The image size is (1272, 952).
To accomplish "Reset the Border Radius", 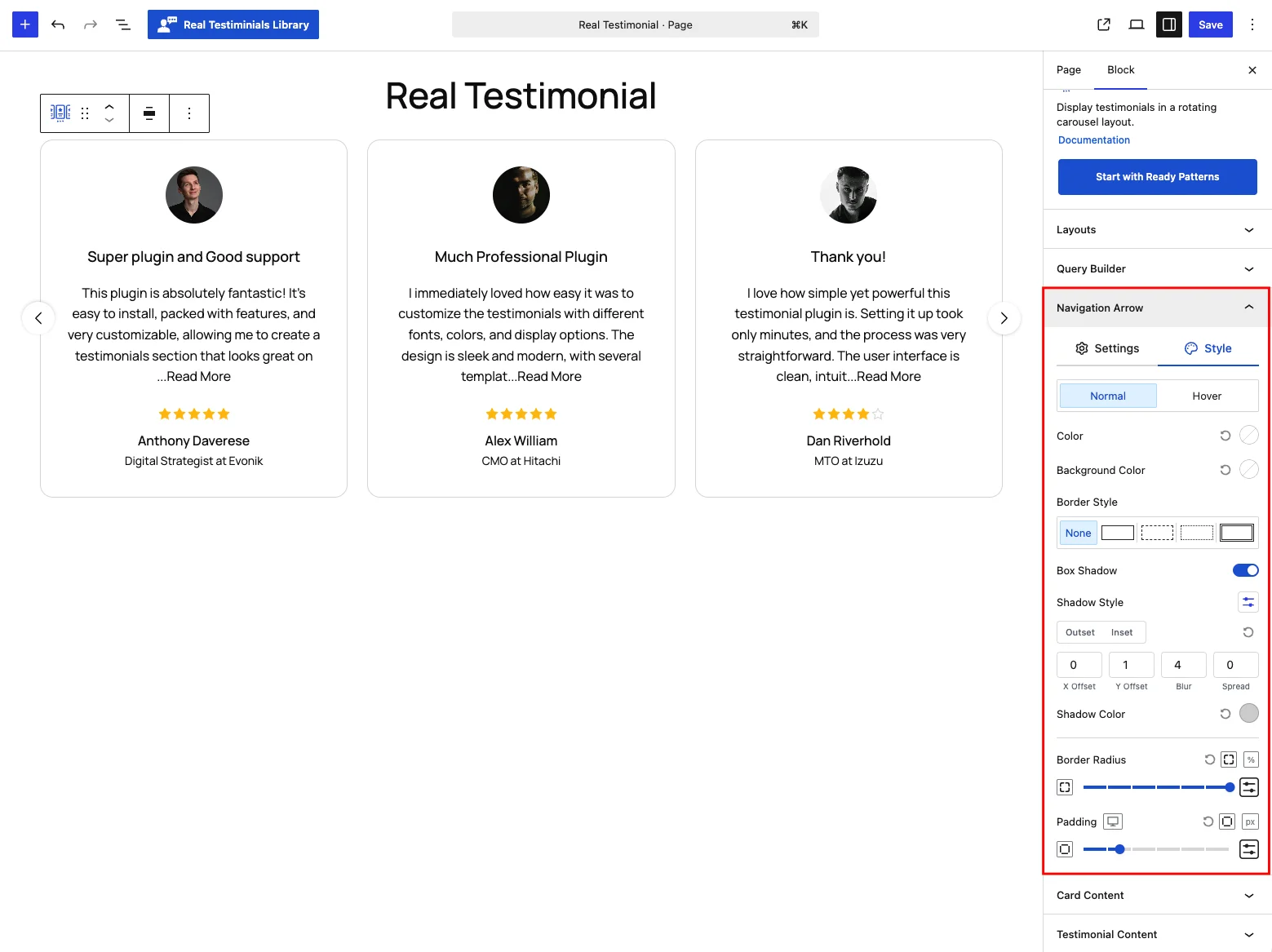I will click(x=1210, y=759).
